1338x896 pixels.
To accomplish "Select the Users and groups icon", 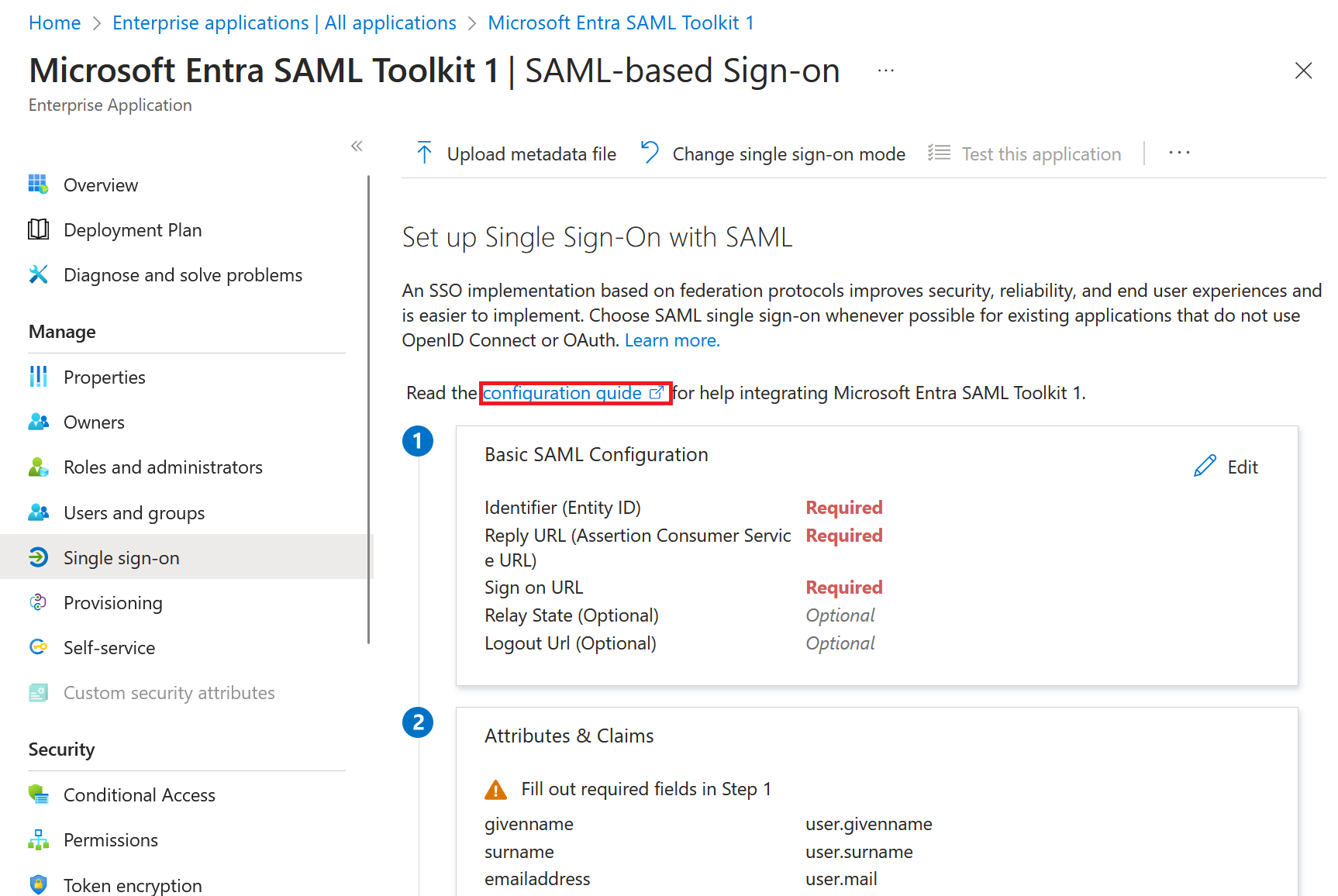I will coord(39,512).
